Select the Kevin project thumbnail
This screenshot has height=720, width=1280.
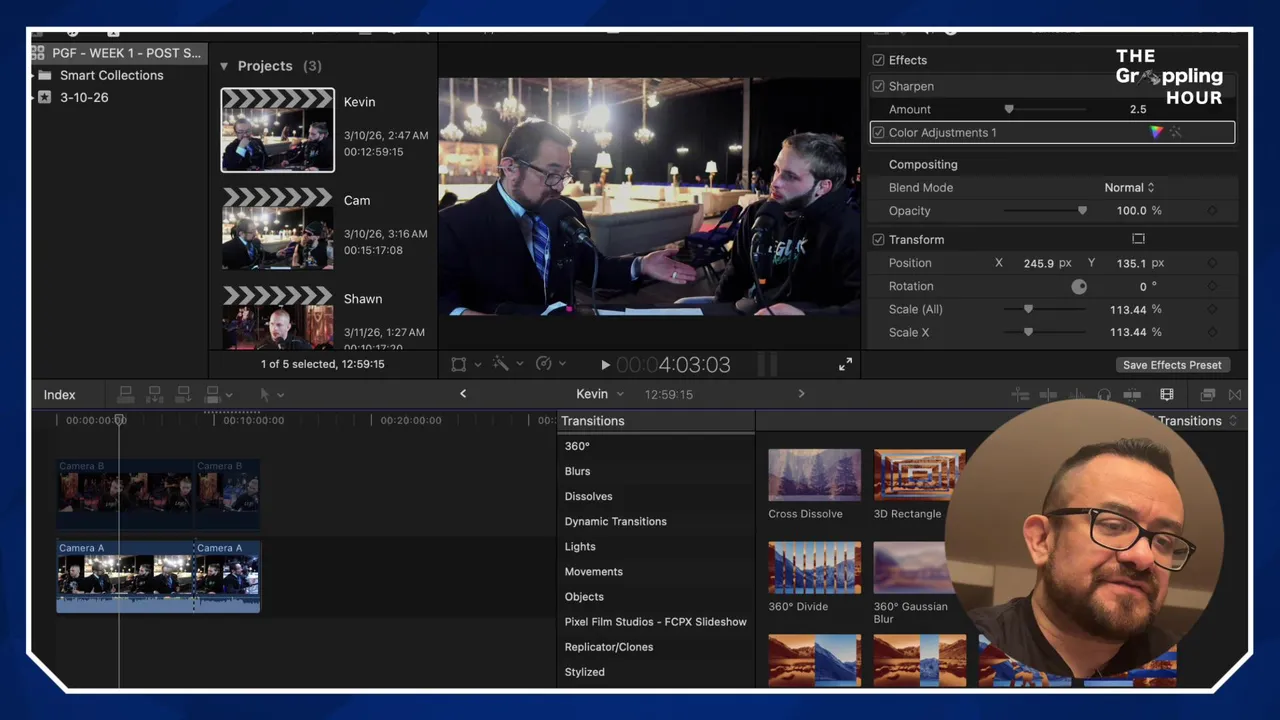coord(278,130)
